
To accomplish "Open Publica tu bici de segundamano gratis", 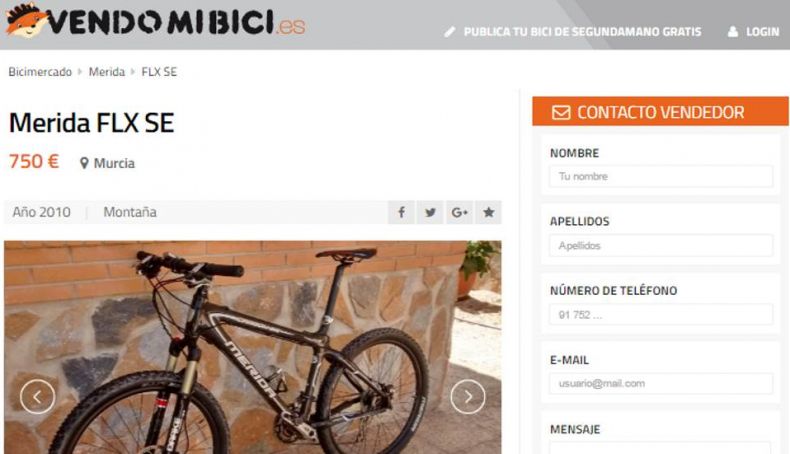I will pyautogui.click(x=582, y=32).
